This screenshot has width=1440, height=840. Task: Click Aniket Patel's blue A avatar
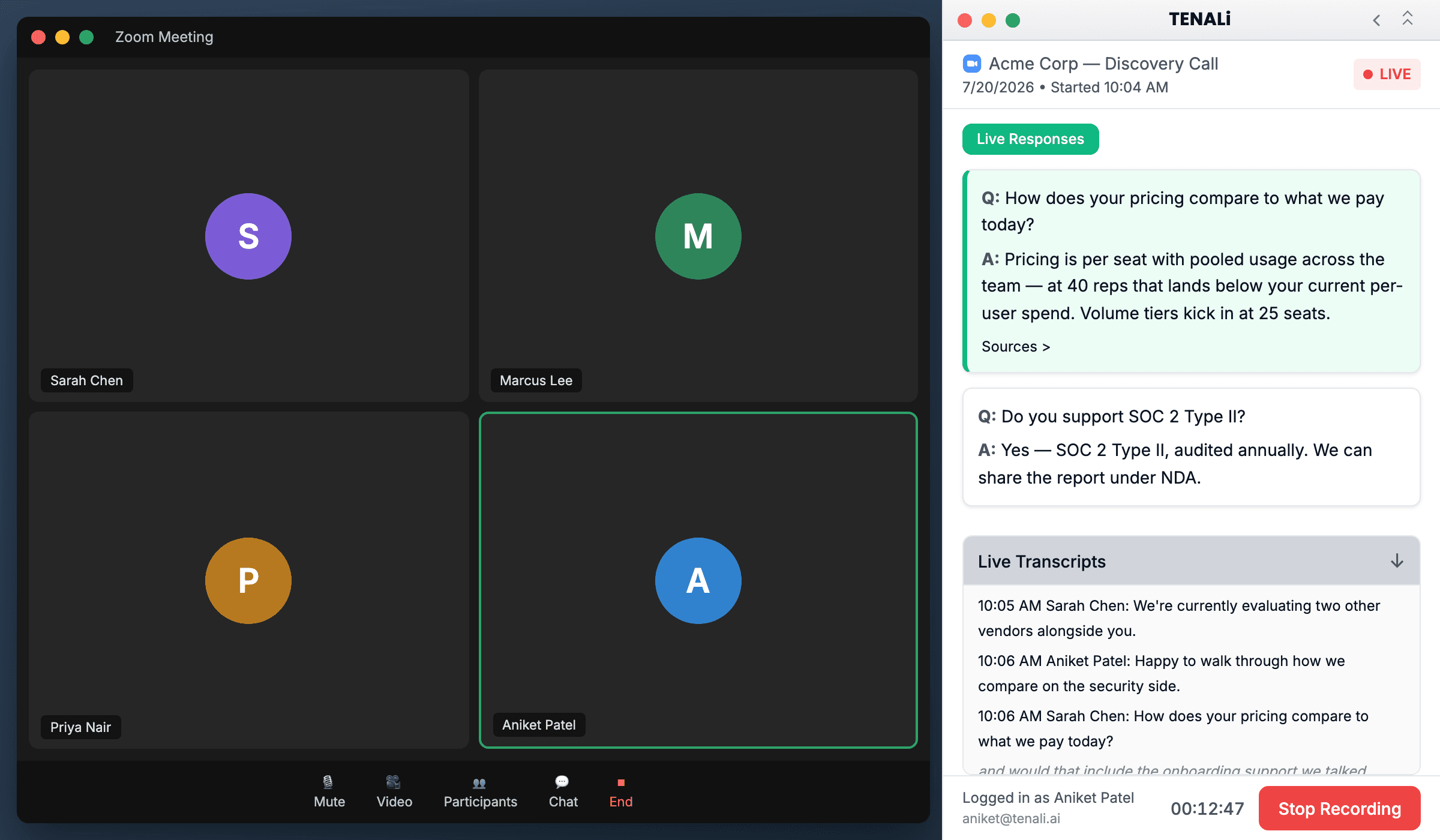click(698, 581)
